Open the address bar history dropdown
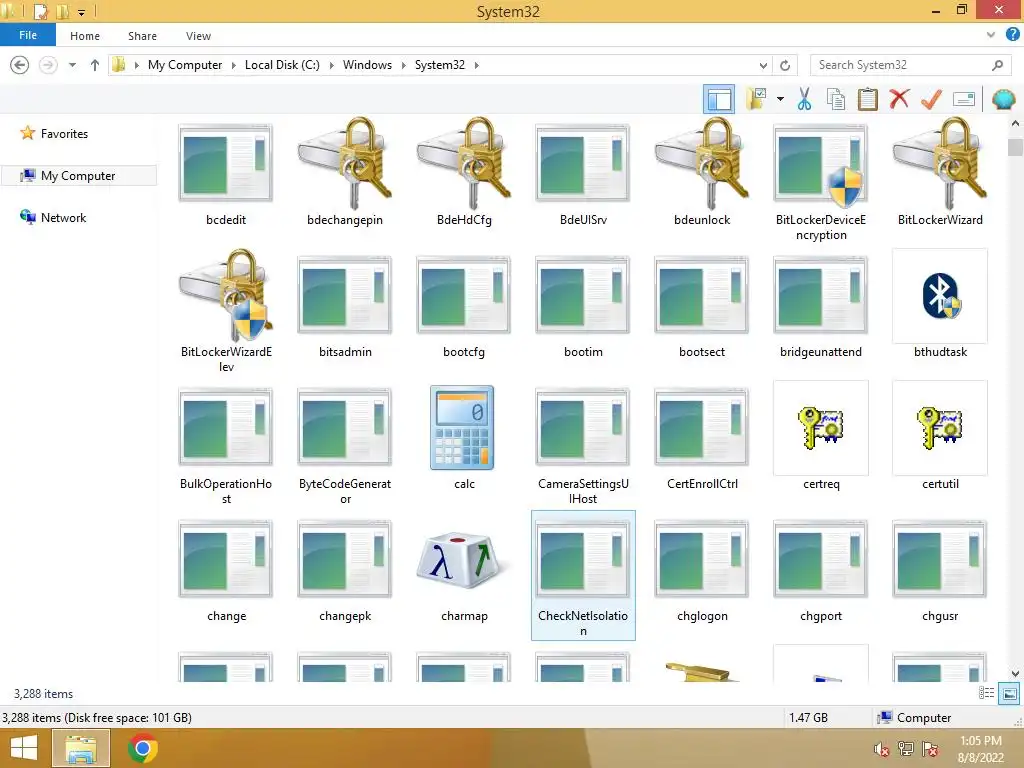Screen dimensions: 1024x768 pos(763,65)
